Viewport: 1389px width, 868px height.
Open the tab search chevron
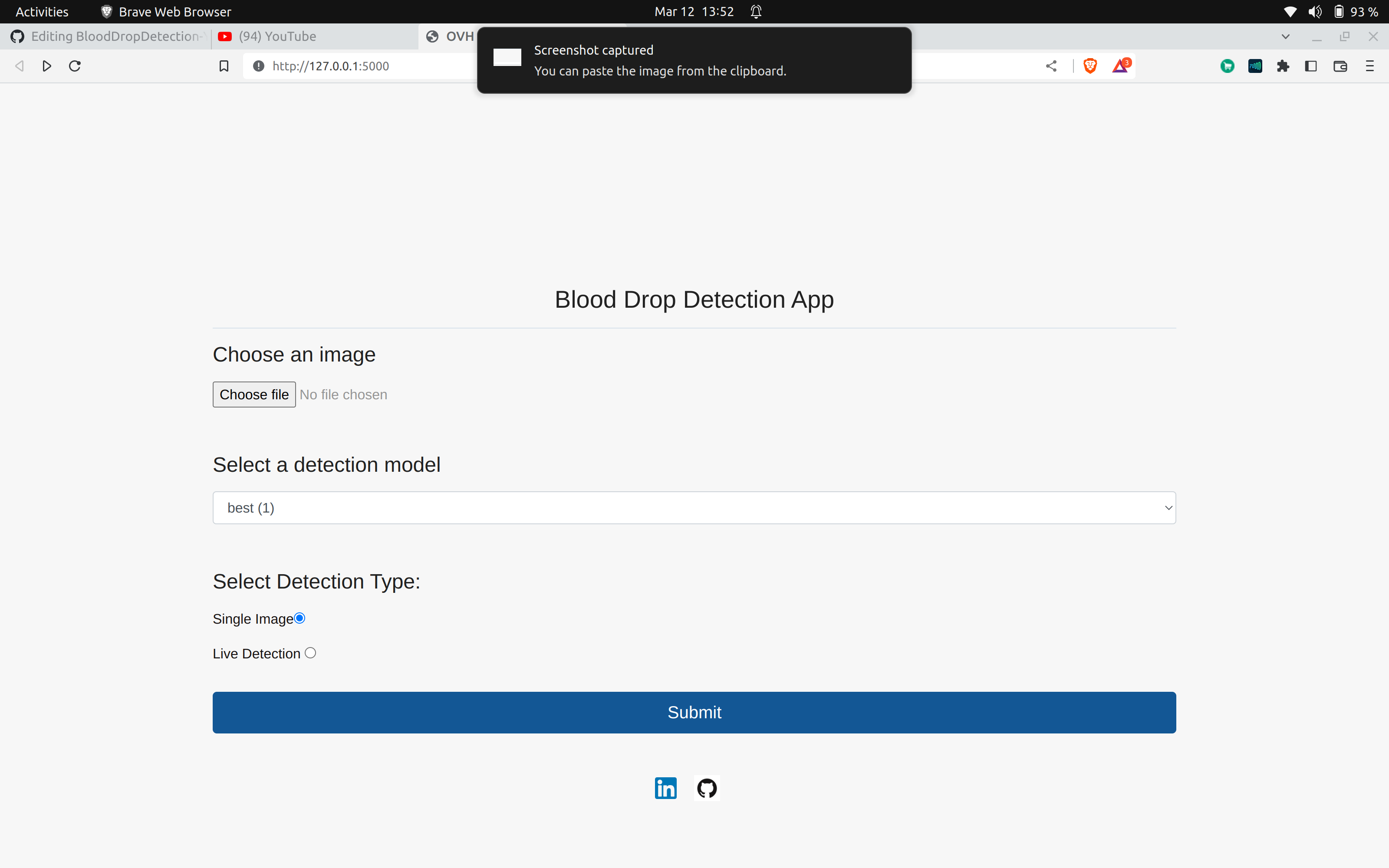[1285, 36]
